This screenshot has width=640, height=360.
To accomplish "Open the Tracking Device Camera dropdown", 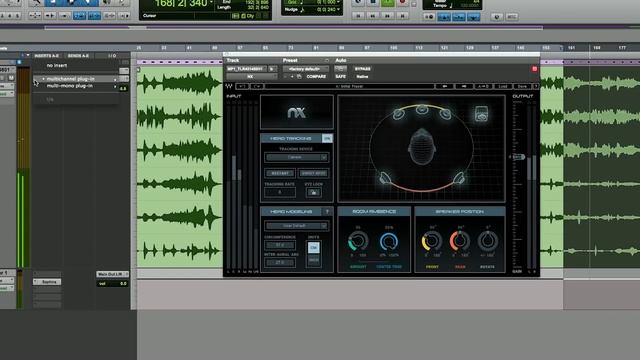I will click(296, 157).
